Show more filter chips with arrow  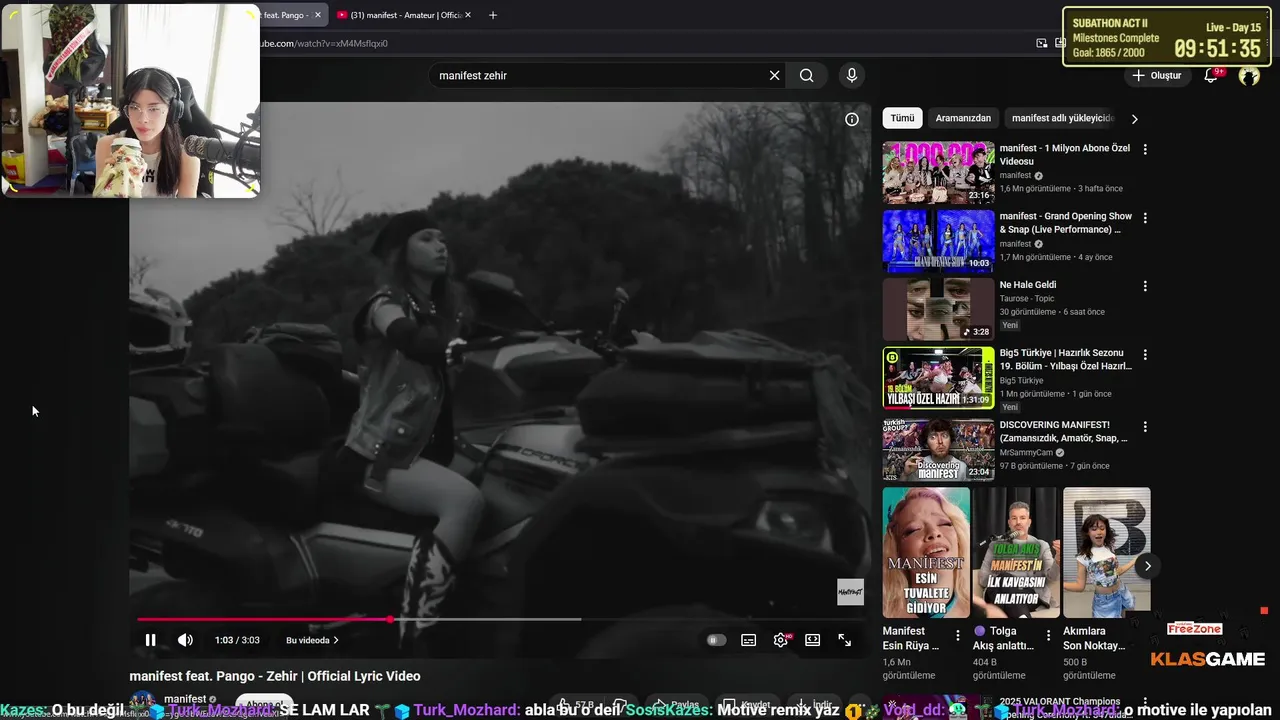[x=1134, y=118]
